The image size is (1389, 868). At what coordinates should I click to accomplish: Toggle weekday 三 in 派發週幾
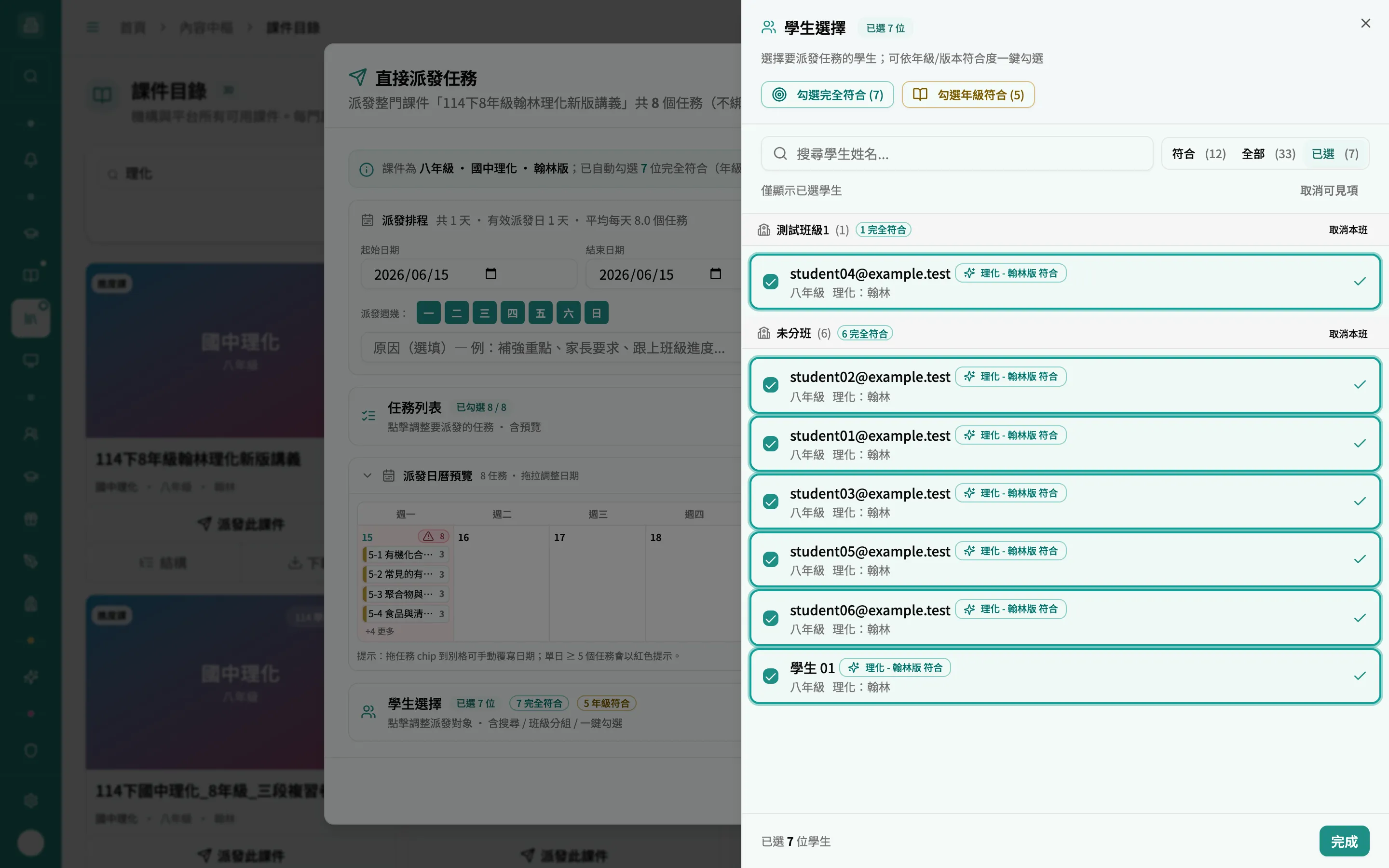click(x=484, y=313)
